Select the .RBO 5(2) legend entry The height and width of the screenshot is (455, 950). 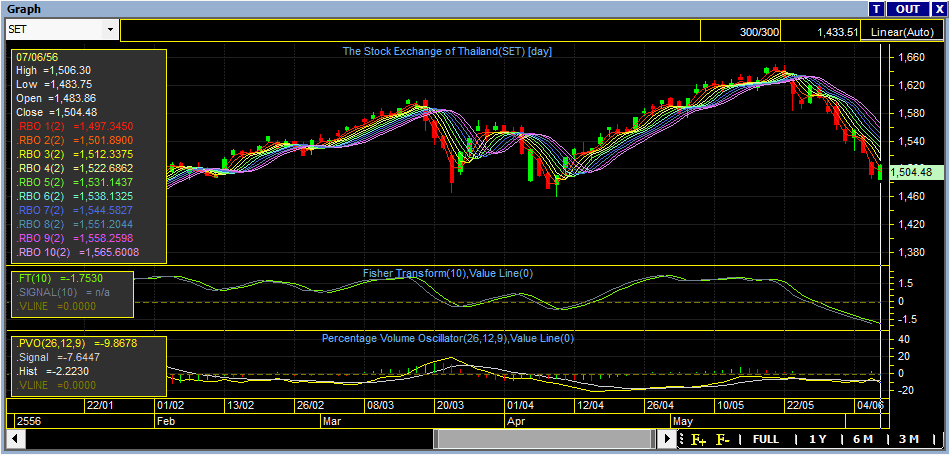pyautogui.click(x=75, y=182)
